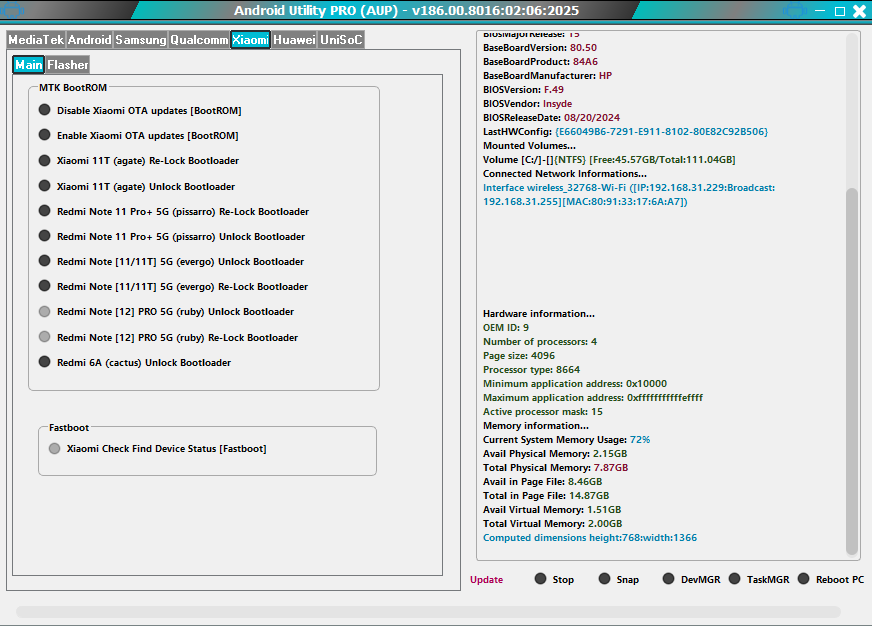Viewport: 872px width, 626px height.
Task: Open the MediaTek tab
Action: coord(36,39)
